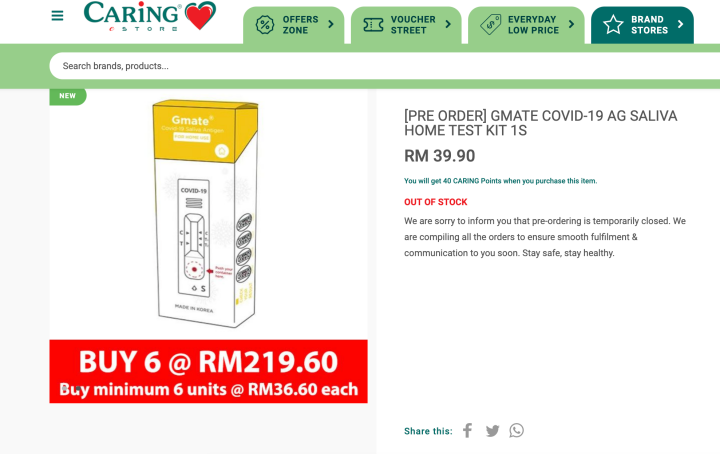720x454 pixels.
Task: Click the star icon on Brand Stores
Action: 613,25
